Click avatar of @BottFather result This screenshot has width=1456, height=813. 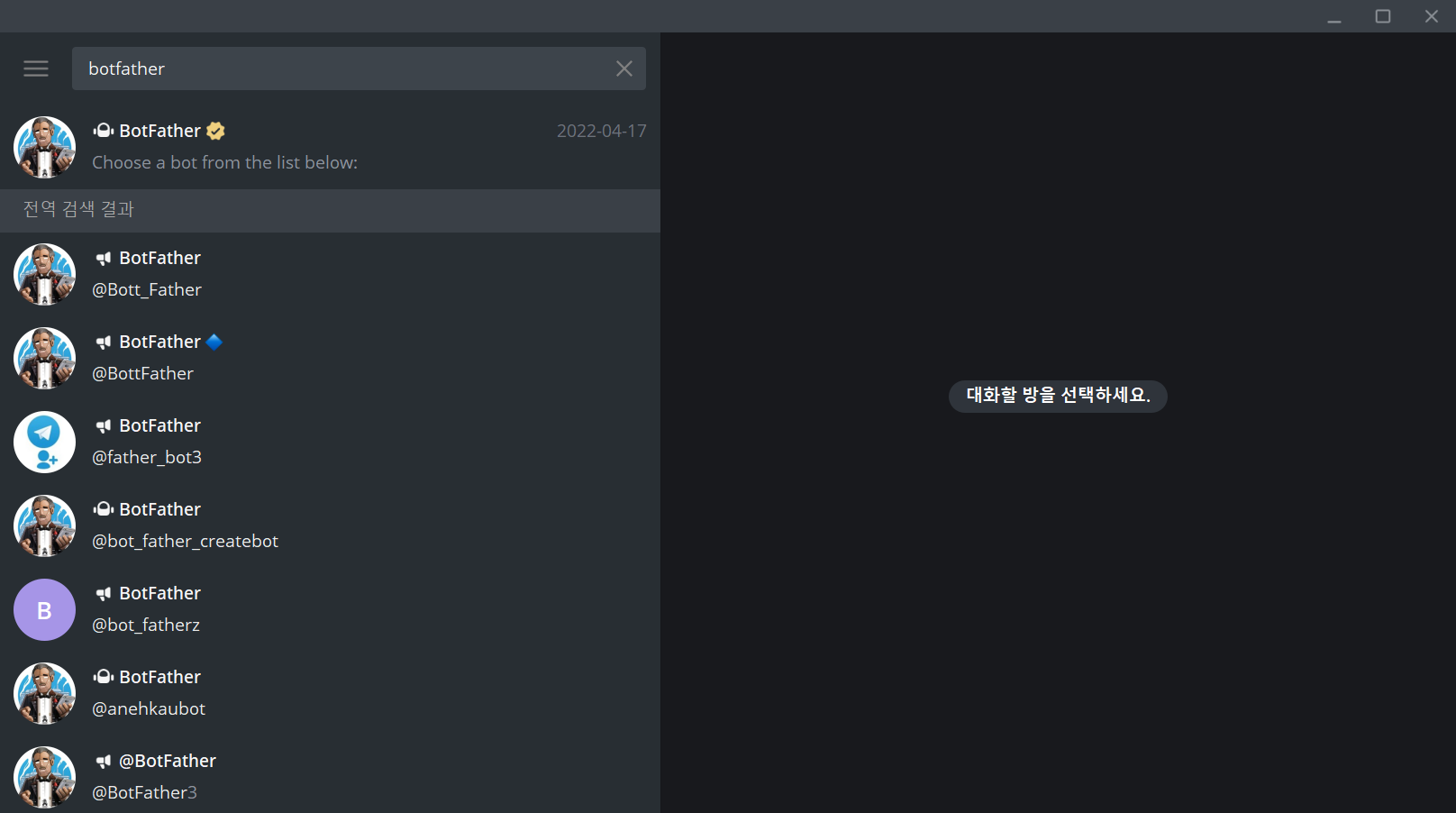44,358
